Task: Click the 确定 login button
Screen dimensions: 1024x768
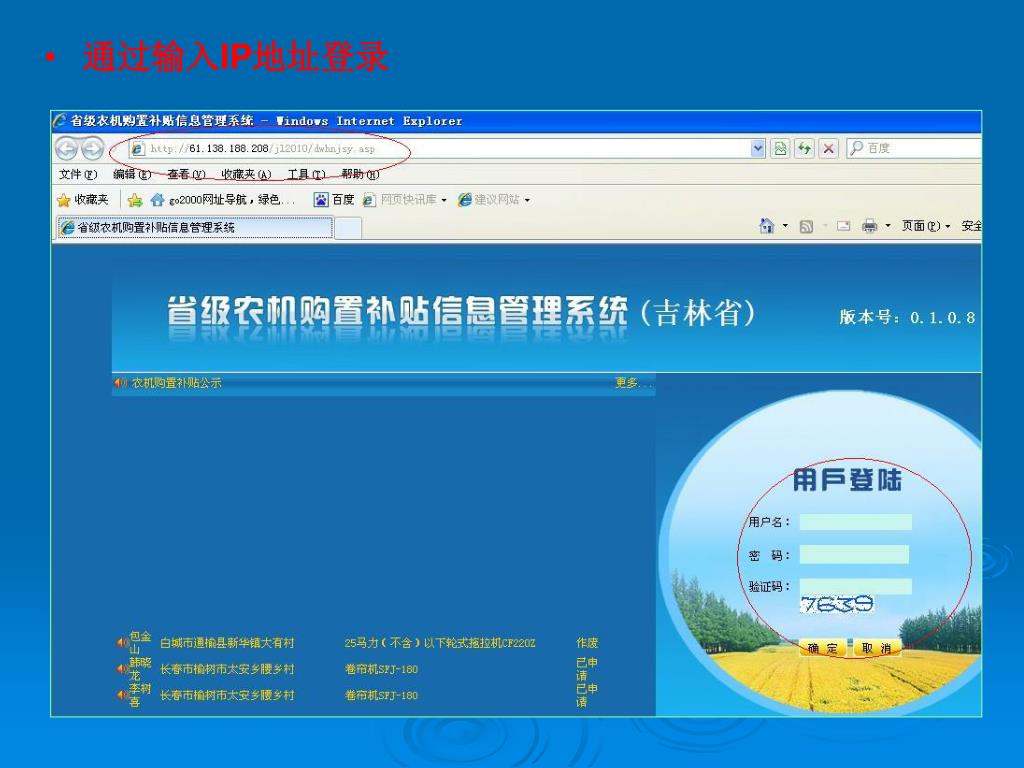Action: tap(823, 649)
